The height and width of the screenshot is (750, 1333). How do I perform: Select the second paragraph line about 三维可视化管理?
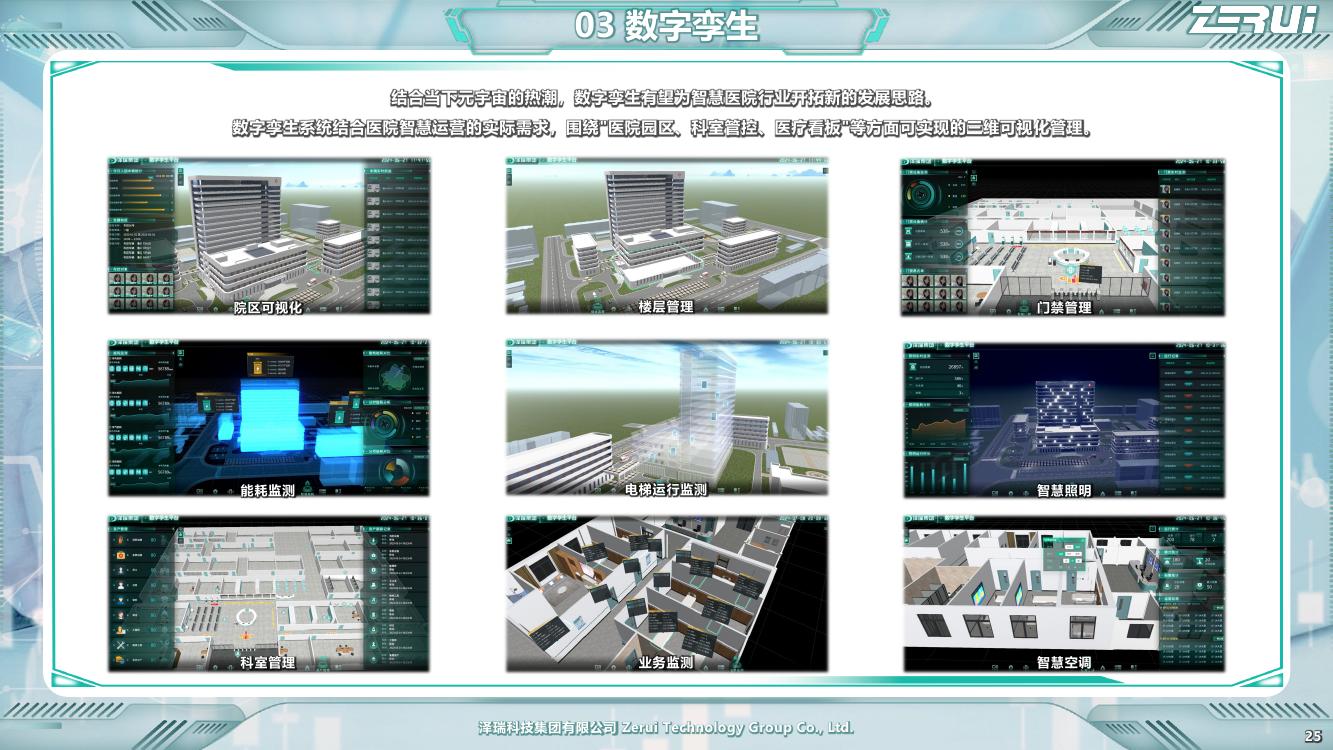(x=661, y=129)
